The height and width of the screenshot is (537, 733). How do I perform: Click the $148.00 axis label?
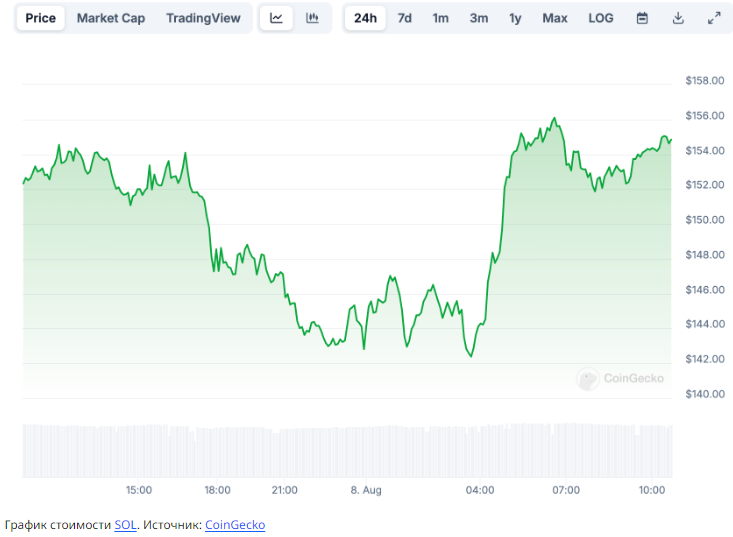[x=704, y=255]
